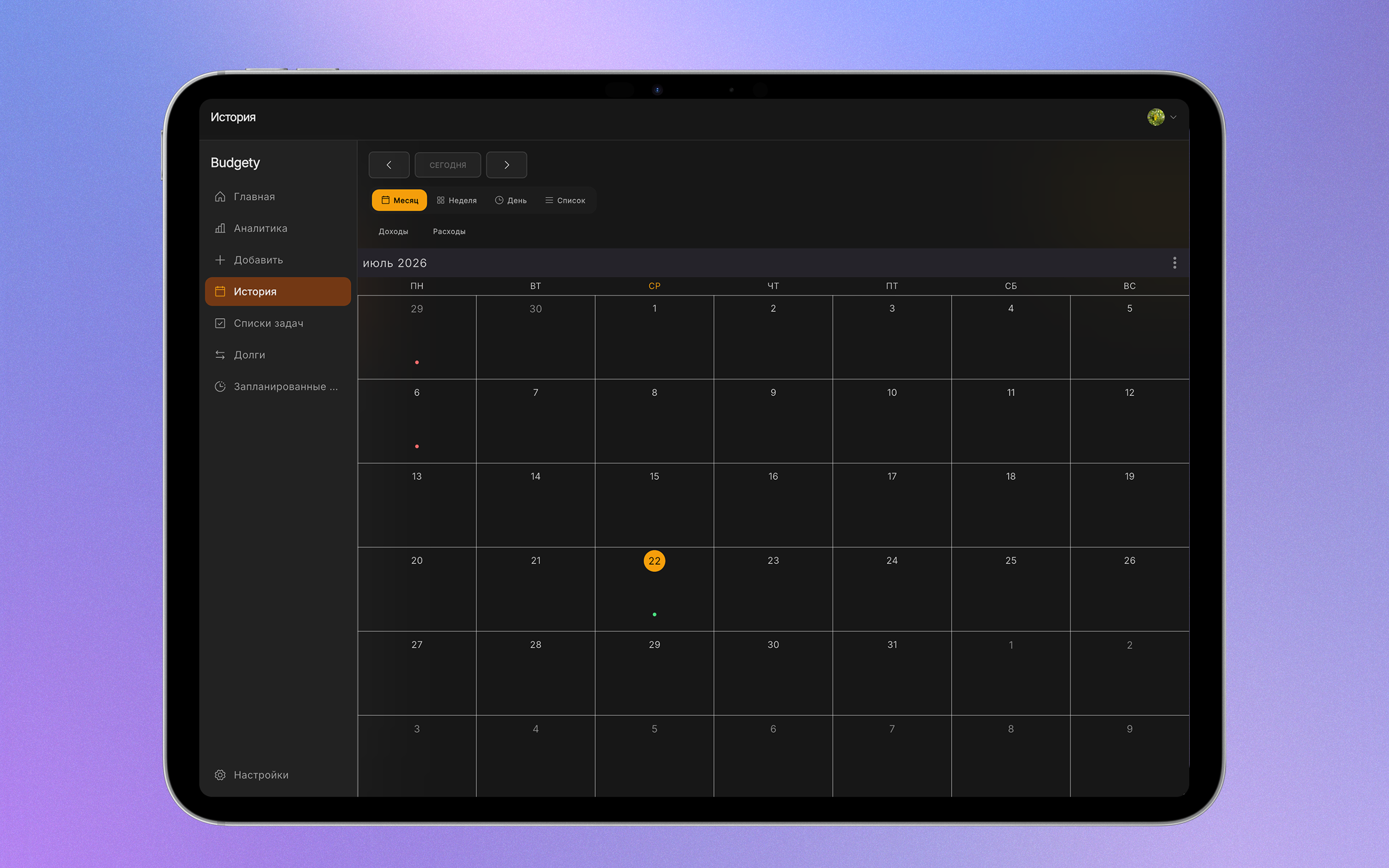Go to previous month arrow

click(389, 165)
